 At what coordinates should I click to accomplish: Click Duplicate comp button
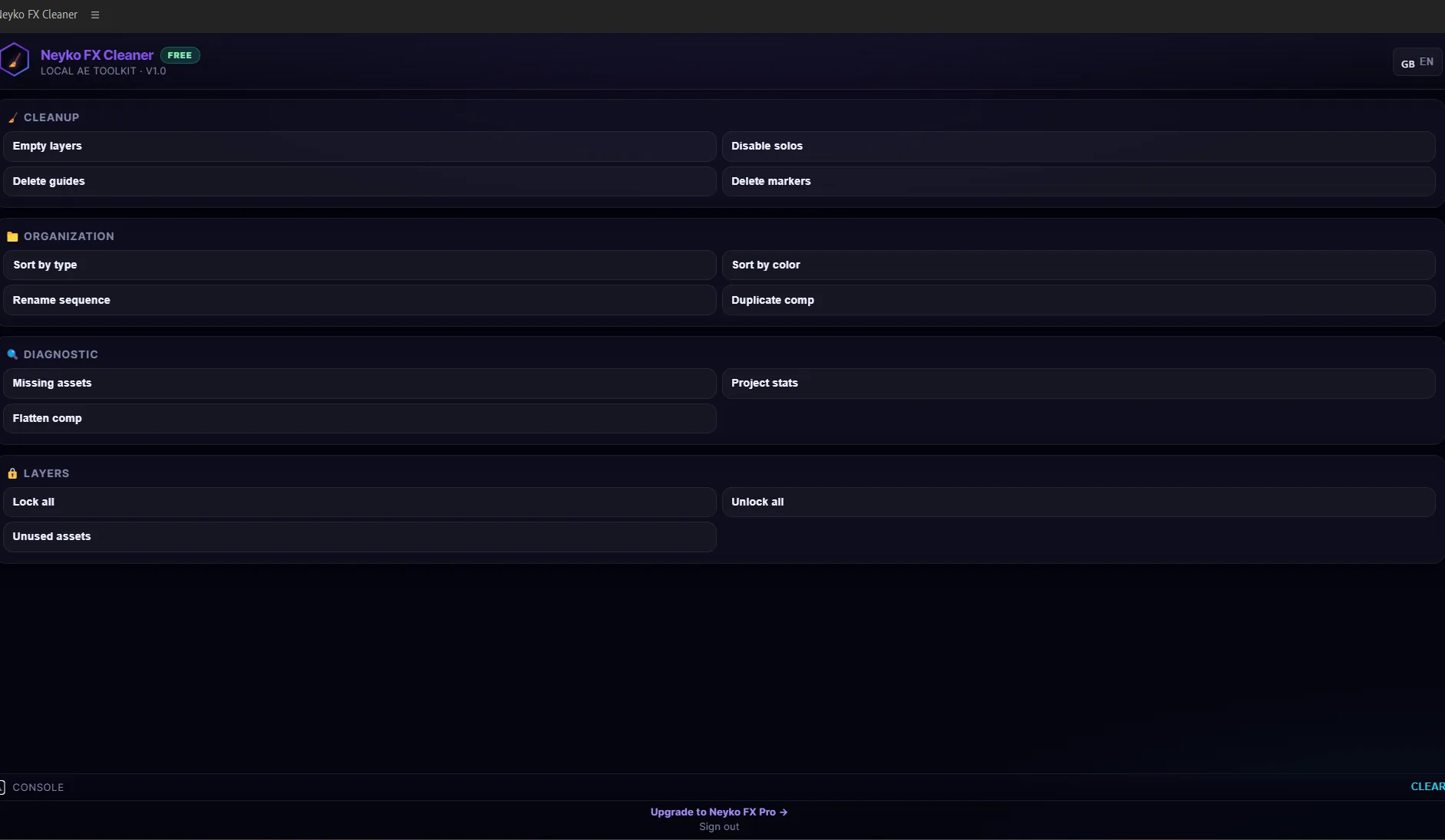coord(1078,300)
